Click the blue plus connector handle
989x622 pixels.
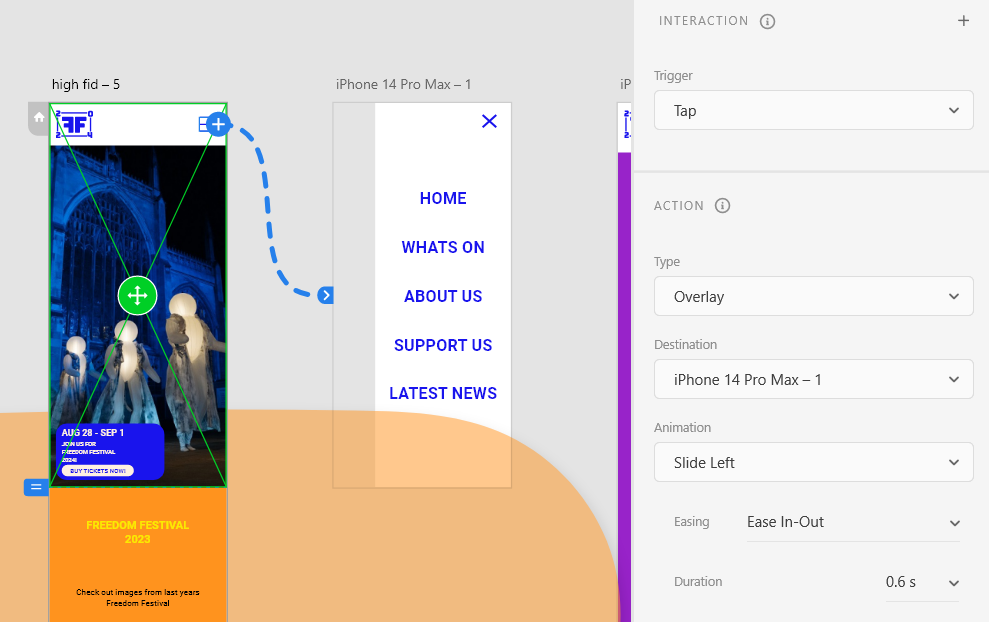tap(220, 124)
